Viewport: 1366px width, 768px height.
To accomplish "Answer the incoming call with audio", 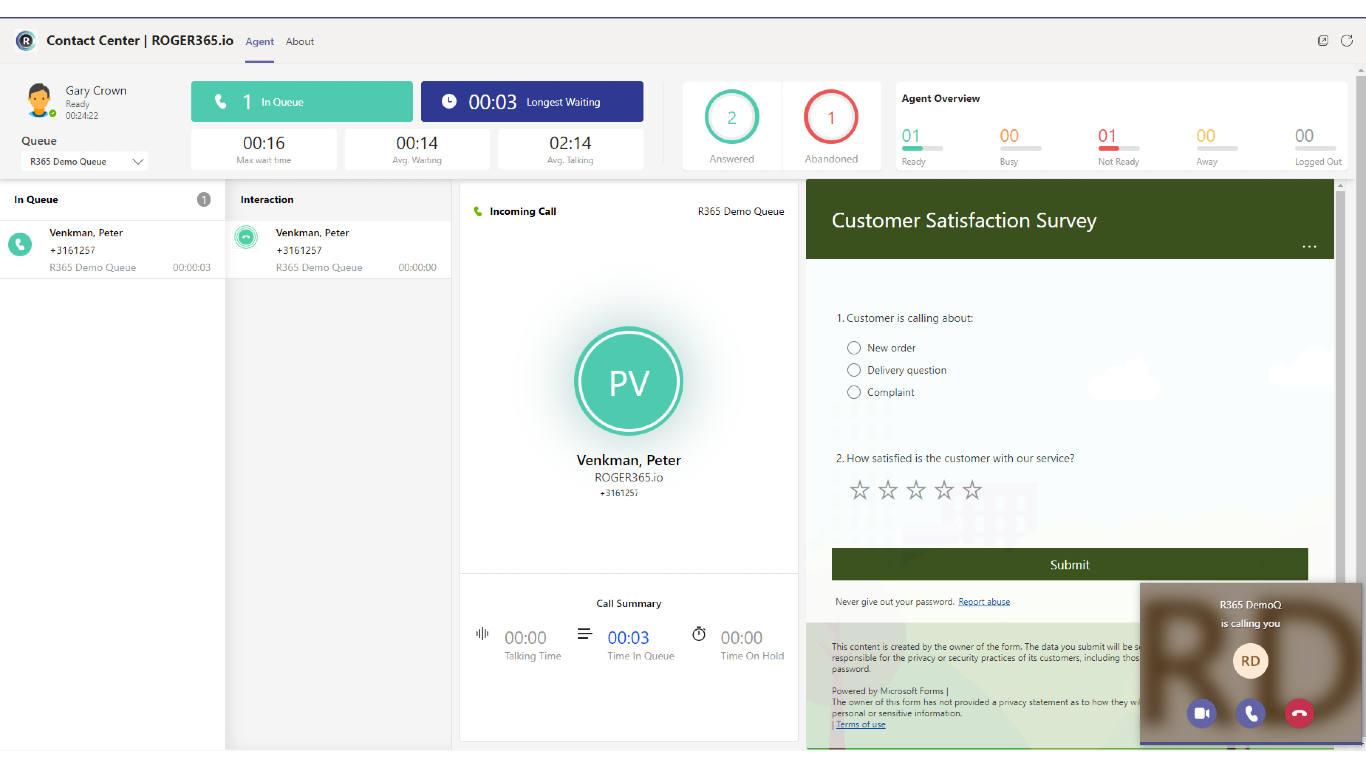I will (1250, 713).
